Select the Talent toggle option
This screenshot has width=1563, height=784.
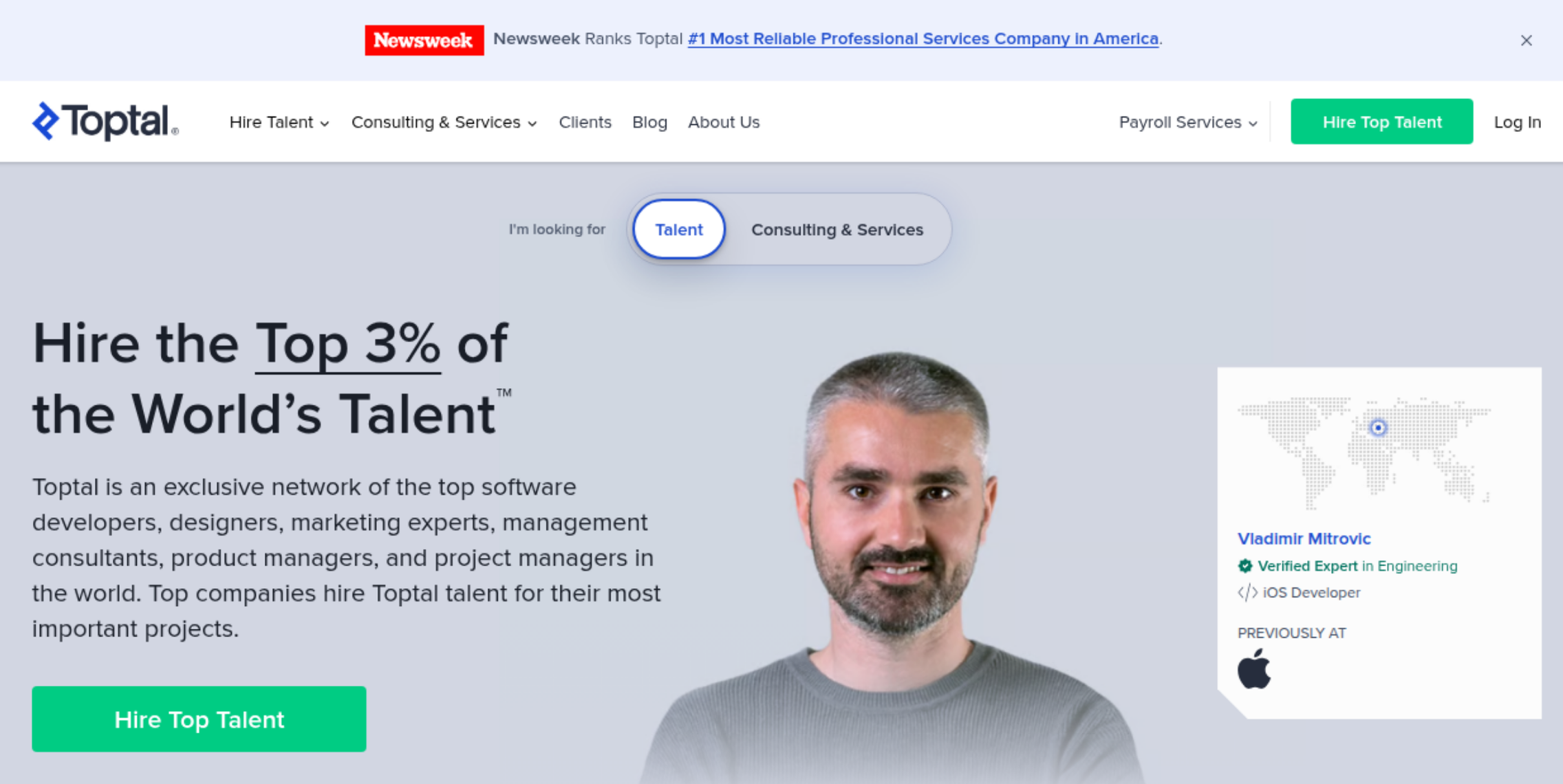pyautogui.click(x=679, y=229)
